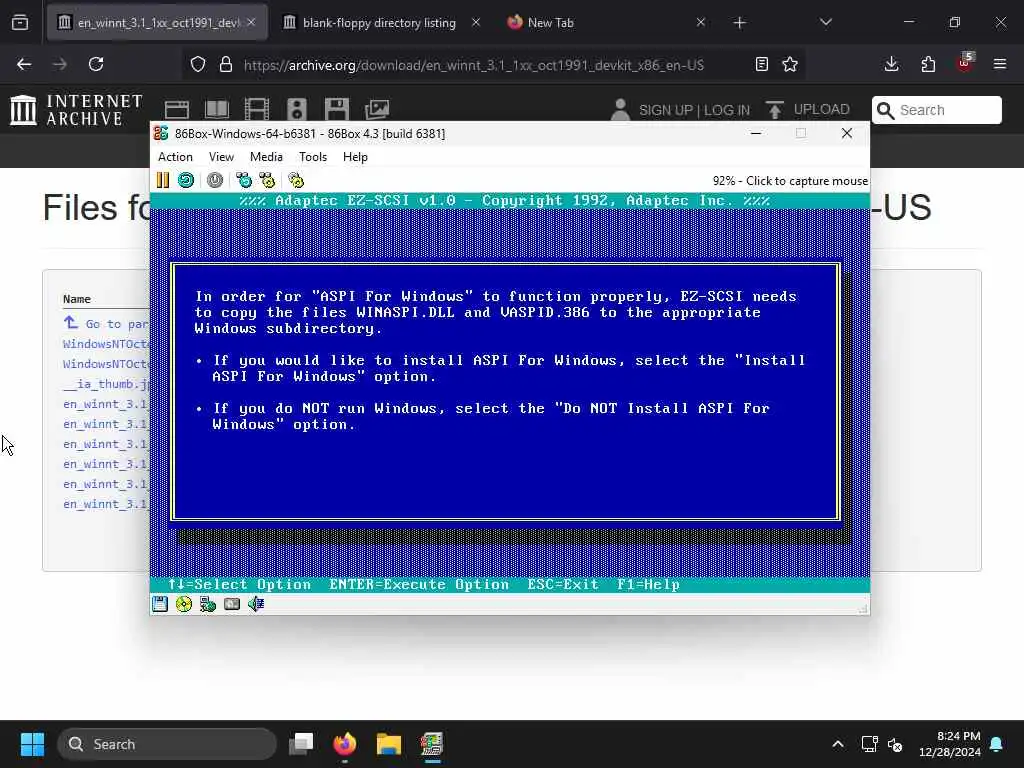
Task: Open Internet Archive images icon
Action: (x=377, y=109)
